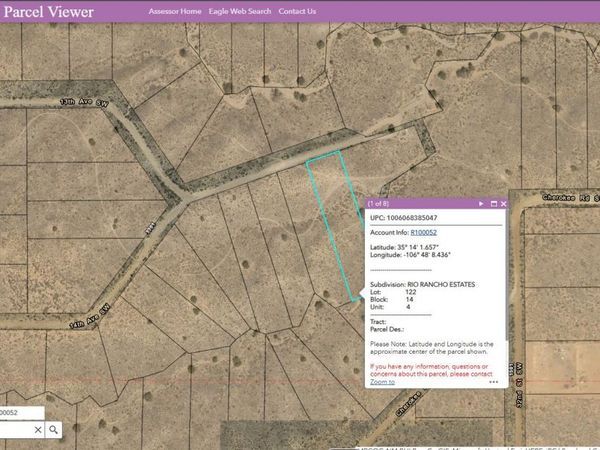Select the 00052 search suggestion
600x450 pixels.
21,413
